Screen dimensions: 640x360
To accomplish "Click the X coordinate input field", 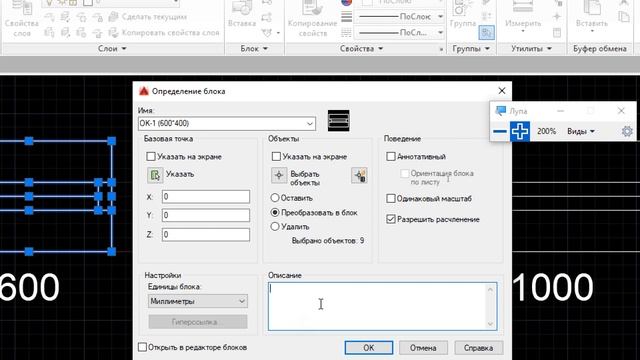I will (x=206, y=197).
